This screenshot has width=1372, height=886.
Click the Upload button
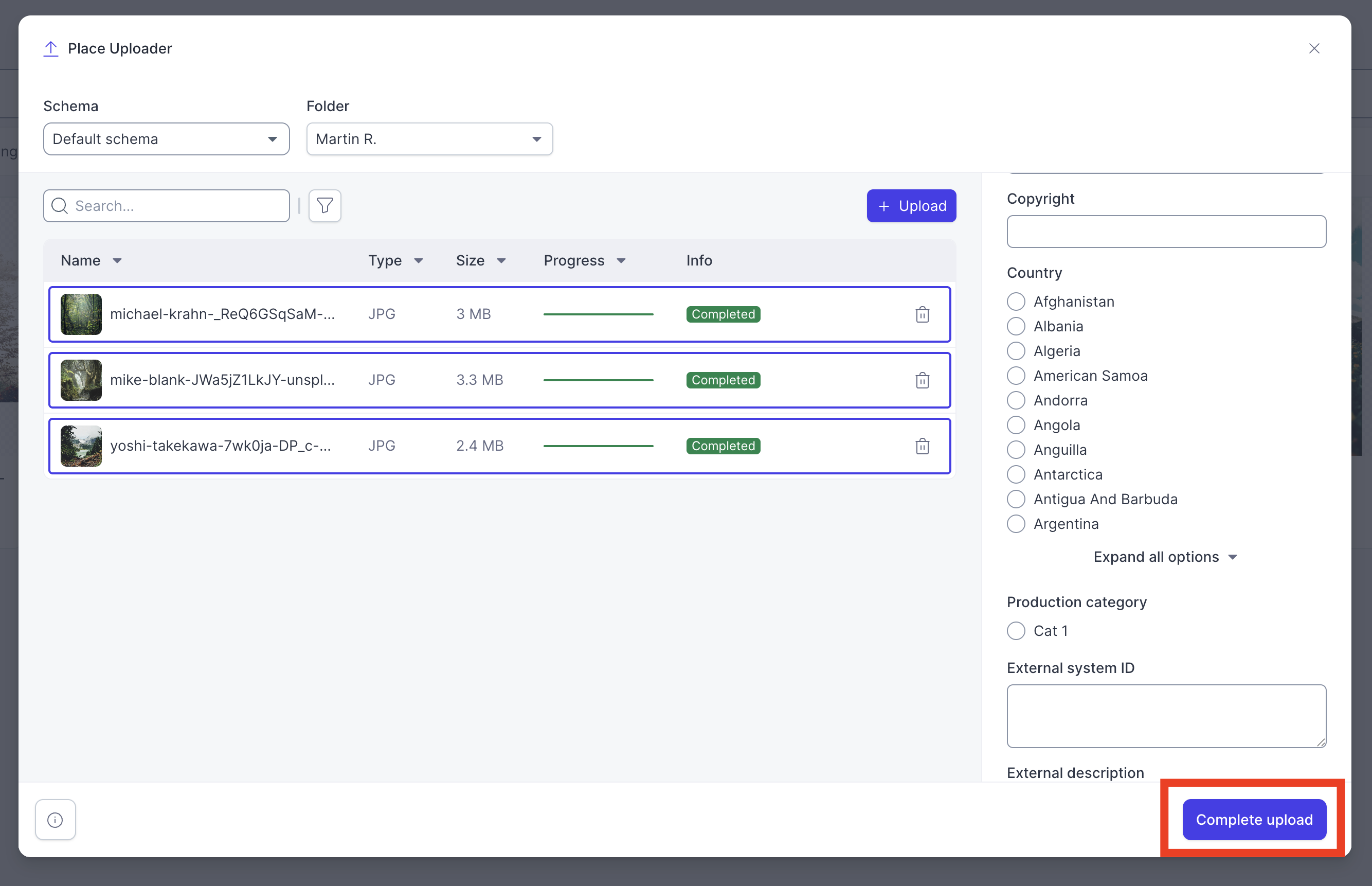[x=911, y=205]
